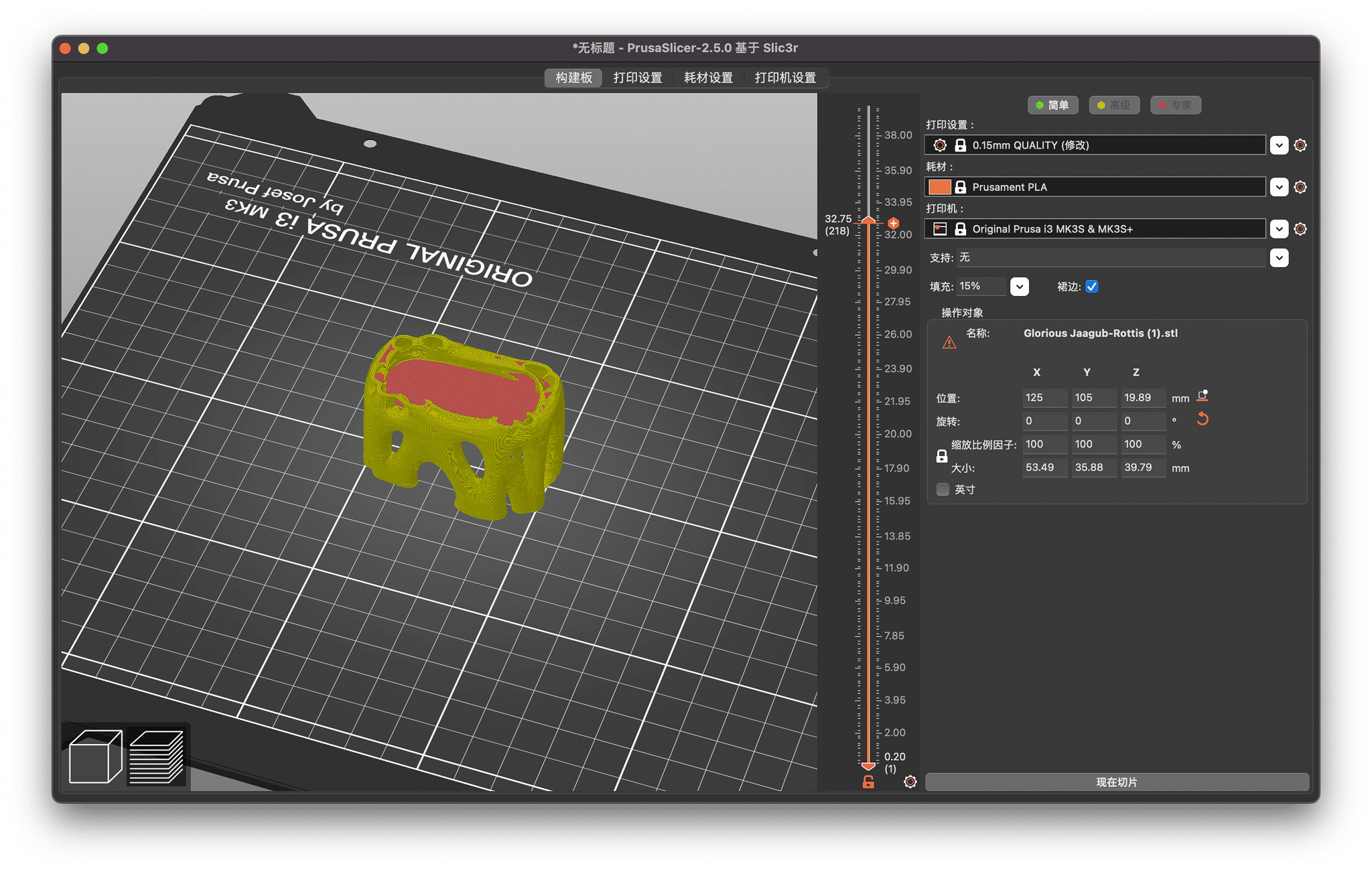
Task: Click the orange filament color swatch
Action: [x=940, y=188]
